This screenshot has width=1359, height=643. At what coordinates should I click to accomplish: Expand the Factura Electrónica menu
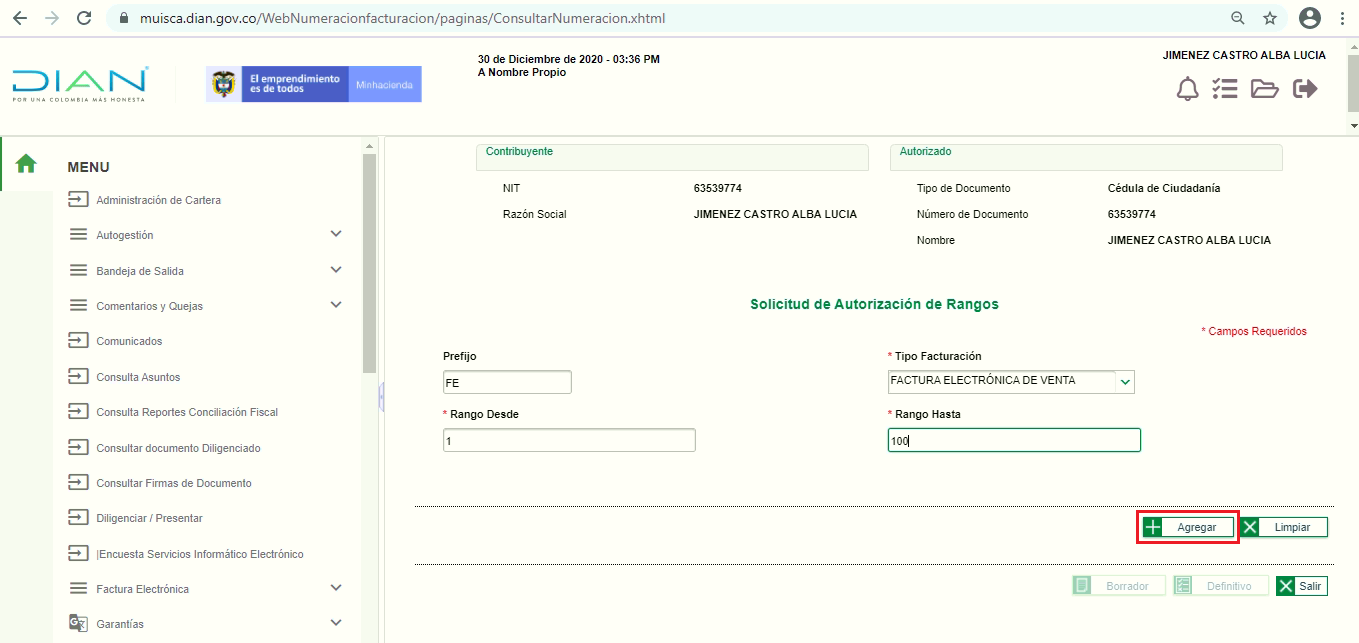pos(336,588)
